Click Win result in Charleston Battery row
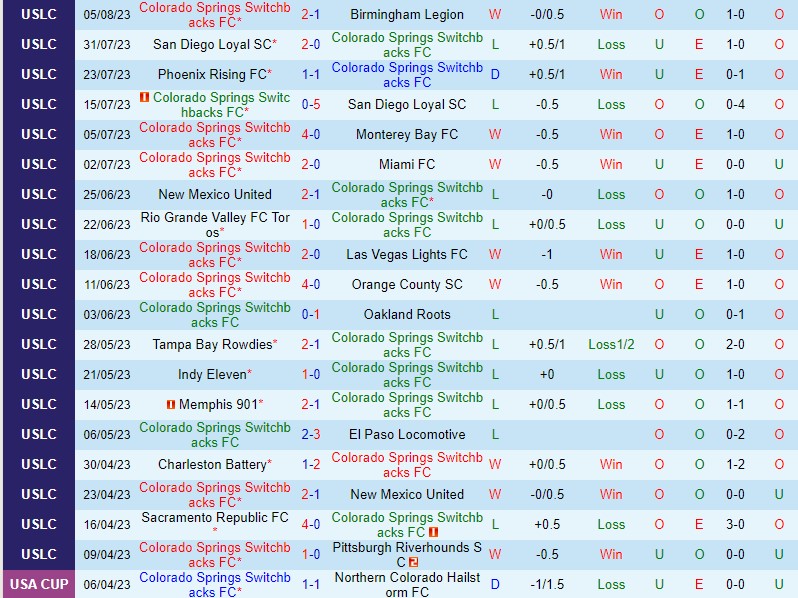798x598 pixels. pyautogui.click(x=611, y=465)
